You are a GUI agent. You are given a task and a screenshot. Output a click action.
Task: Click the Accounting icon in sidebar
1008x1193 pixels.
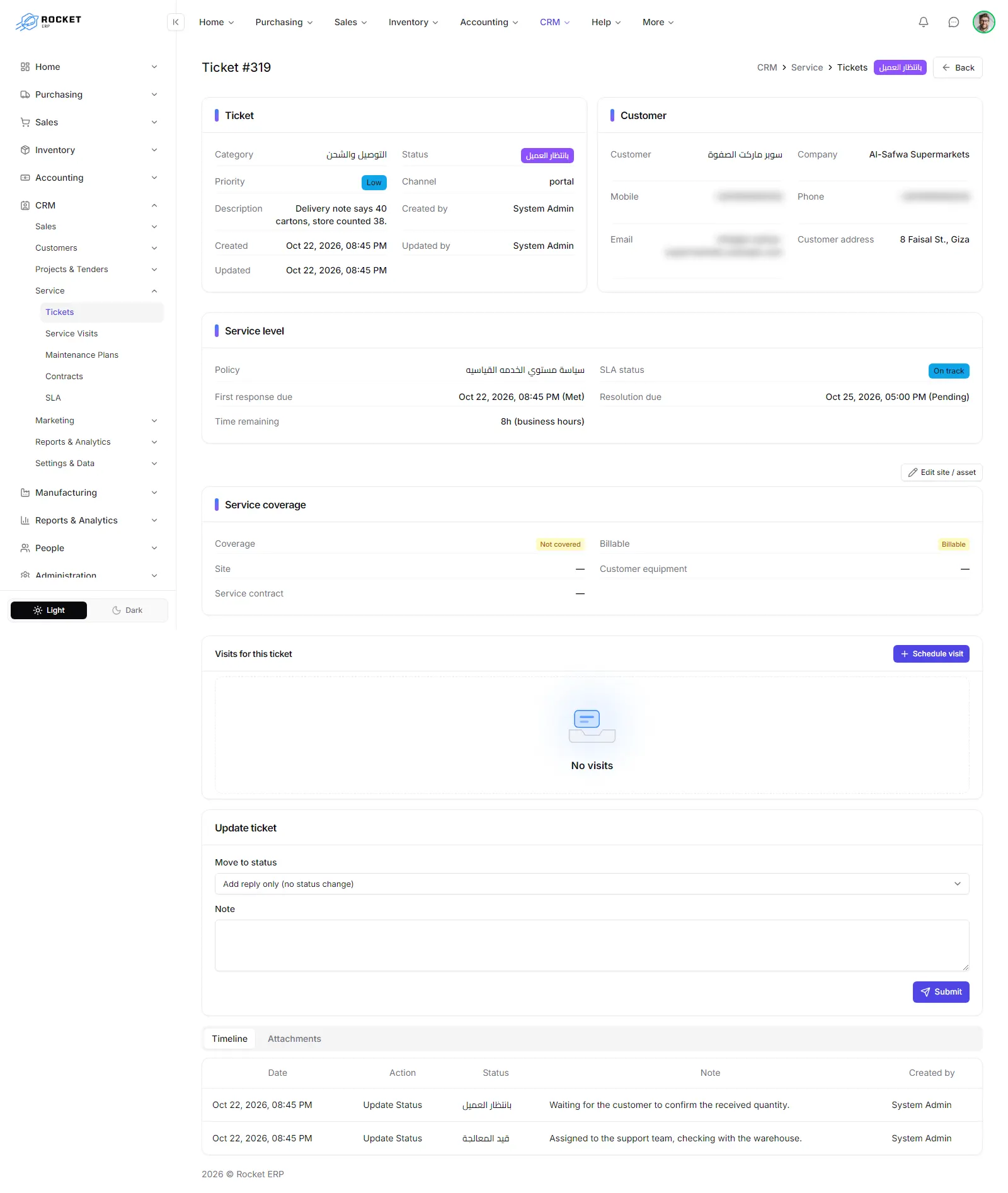25,178
